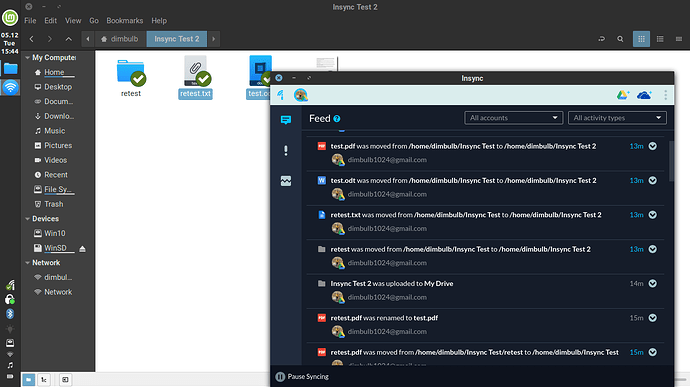Expand the retest.pdf moved from retest entry
This screenshot has width=690, height=387.
pos(653,352)
